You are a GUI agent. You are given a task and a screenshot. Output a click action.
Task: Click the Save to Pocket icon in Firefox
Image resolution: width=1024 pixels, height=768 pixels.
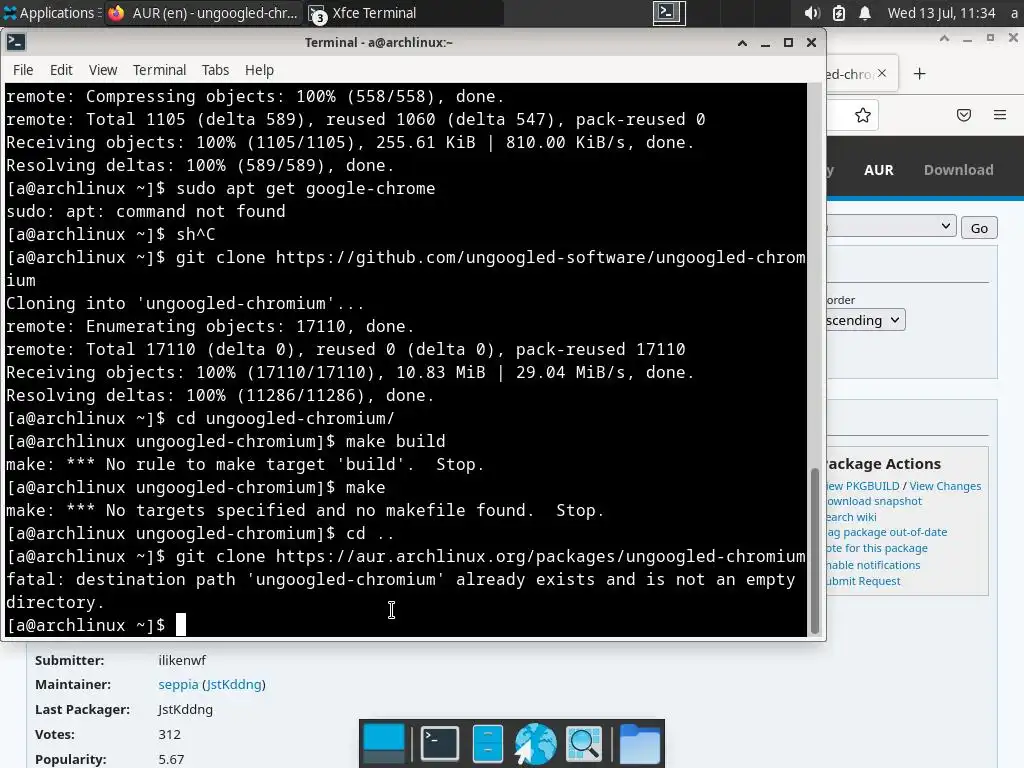[x=964, y=116]
